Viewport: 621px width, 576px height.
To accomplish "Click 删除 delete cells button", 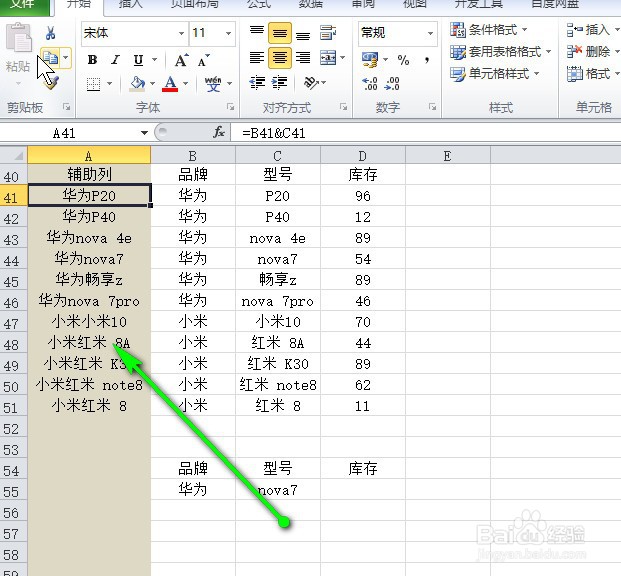I will (x=592, y=51).
